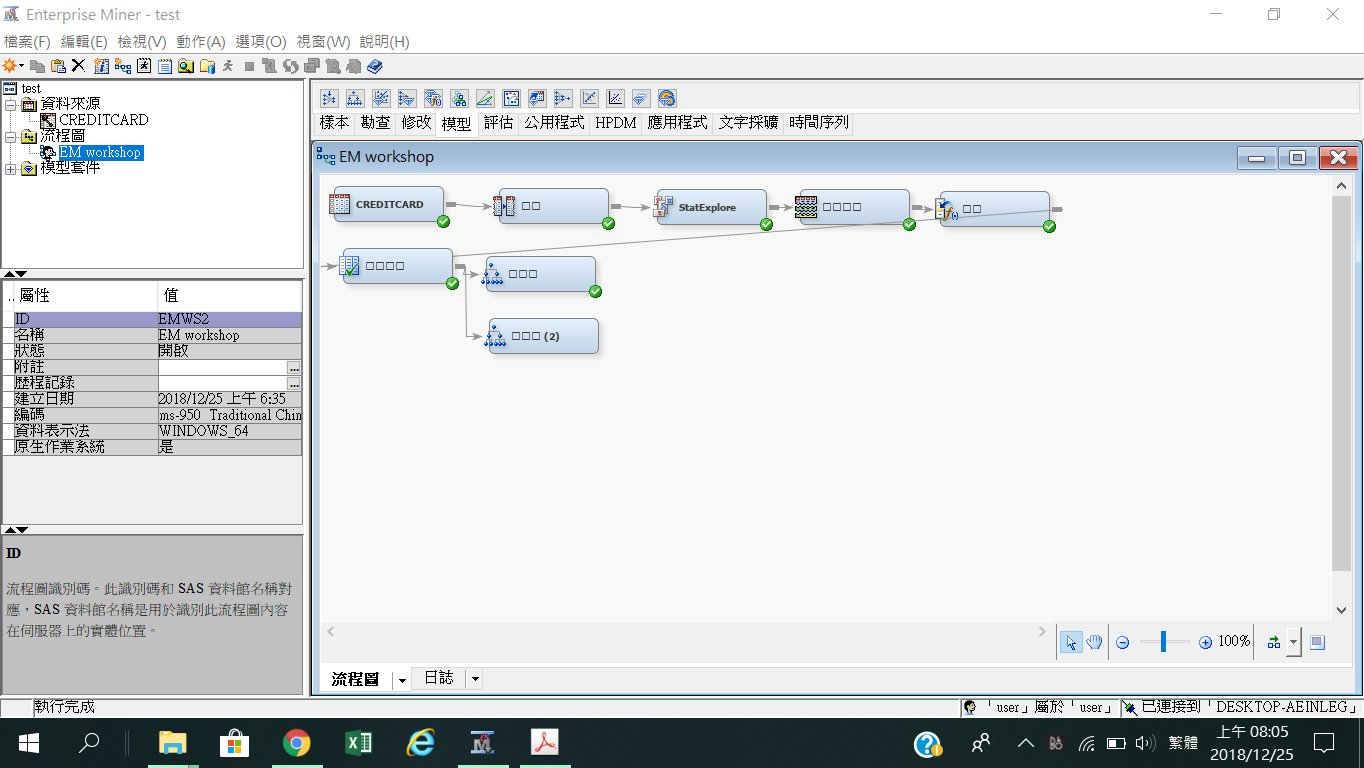1364x768 pixels.
Task: Click the auto-layout diagram button
Action: 1274,642
